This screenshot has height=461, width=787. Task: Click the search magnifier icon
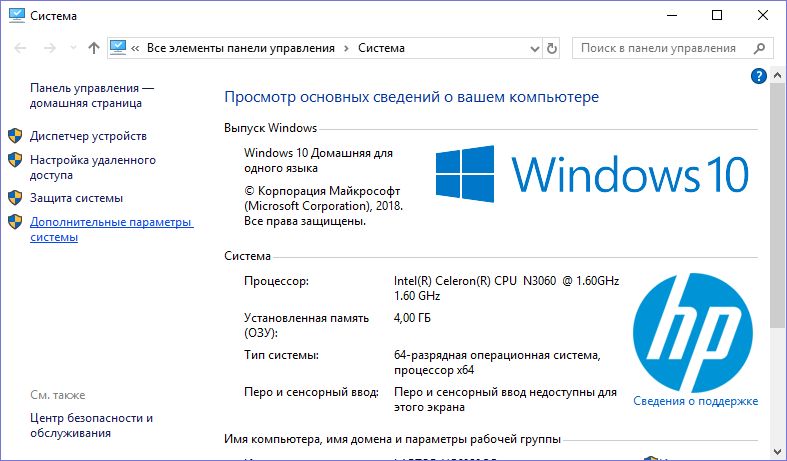point(759,48)
